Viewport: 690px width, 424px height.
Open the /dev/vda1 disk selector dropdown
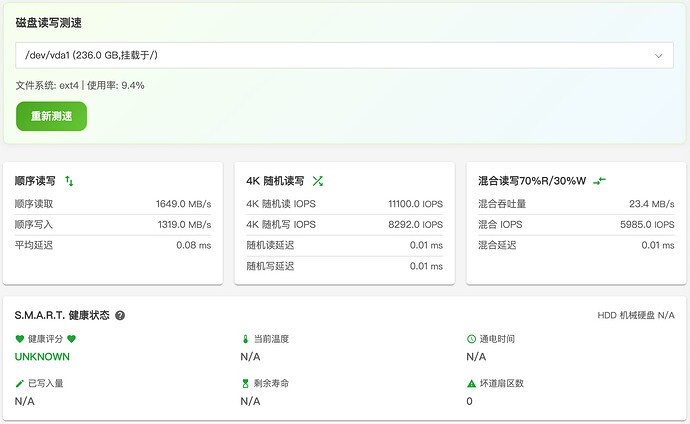coord(344,55)
